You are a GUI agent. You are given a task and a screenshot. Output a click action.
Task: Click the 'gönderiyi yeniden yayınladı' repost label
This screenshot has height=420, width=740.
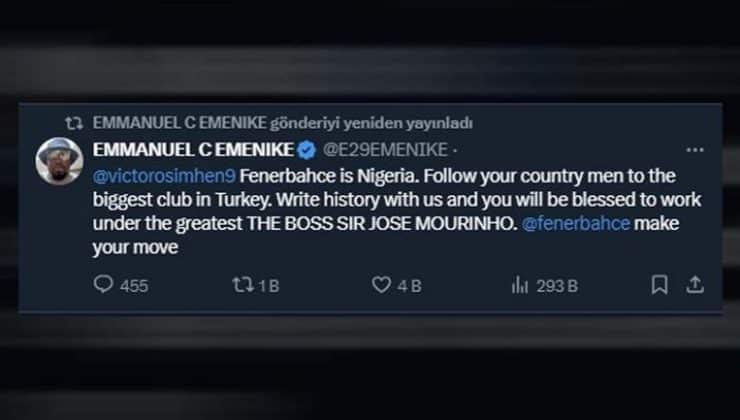pos(371,123)
